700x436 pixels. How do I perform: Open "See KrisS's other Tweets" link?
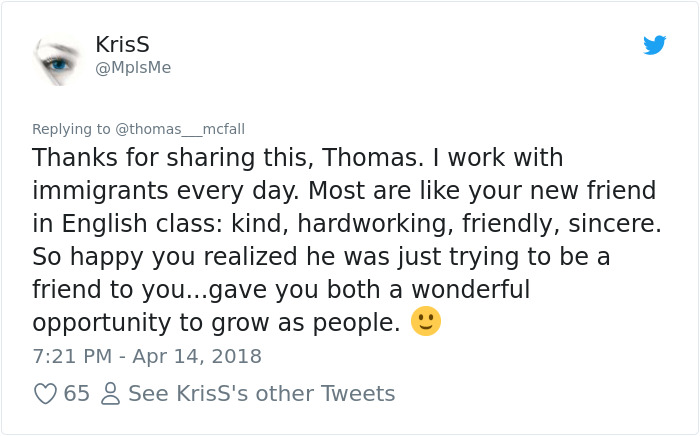point(262,394)
